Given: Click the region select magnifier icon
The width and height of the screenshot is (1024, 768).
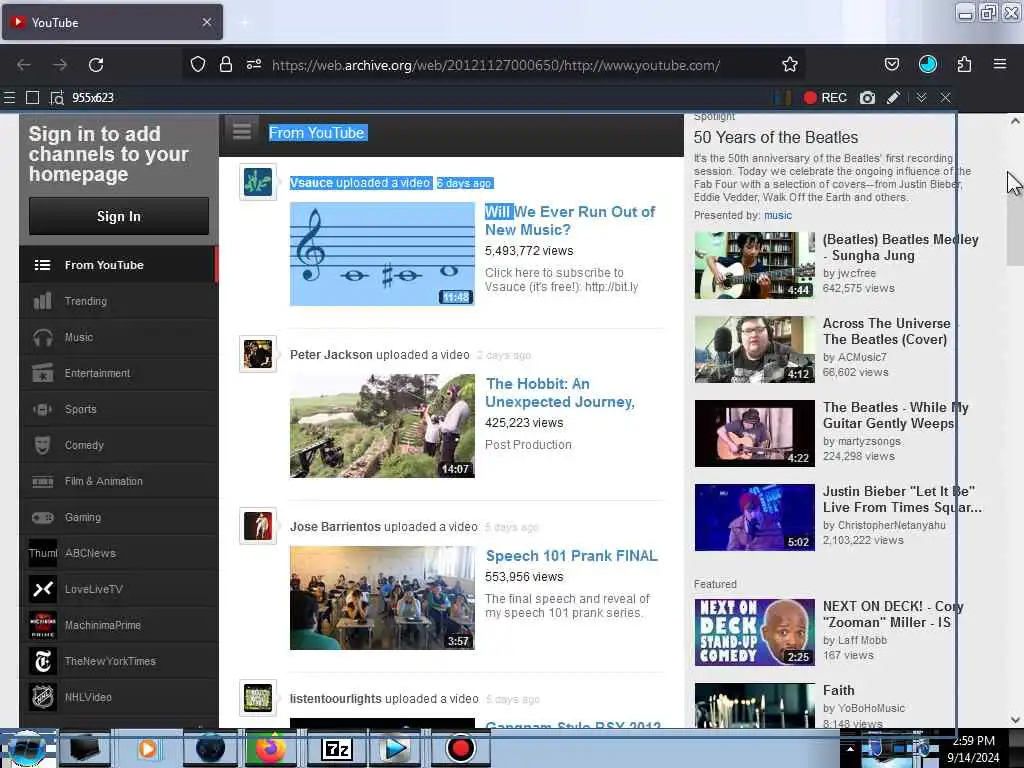Looking at the screenshot, I should [x=57, y=98].
